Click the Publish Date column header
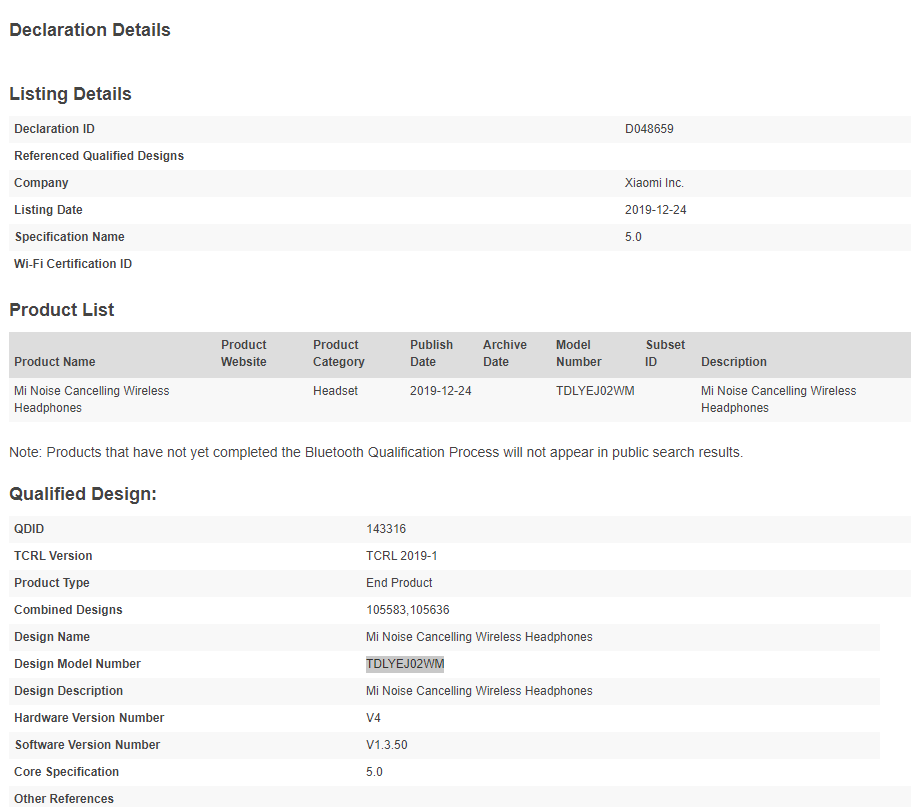Viewport: 922px width, 807px height. pos(432,353)
